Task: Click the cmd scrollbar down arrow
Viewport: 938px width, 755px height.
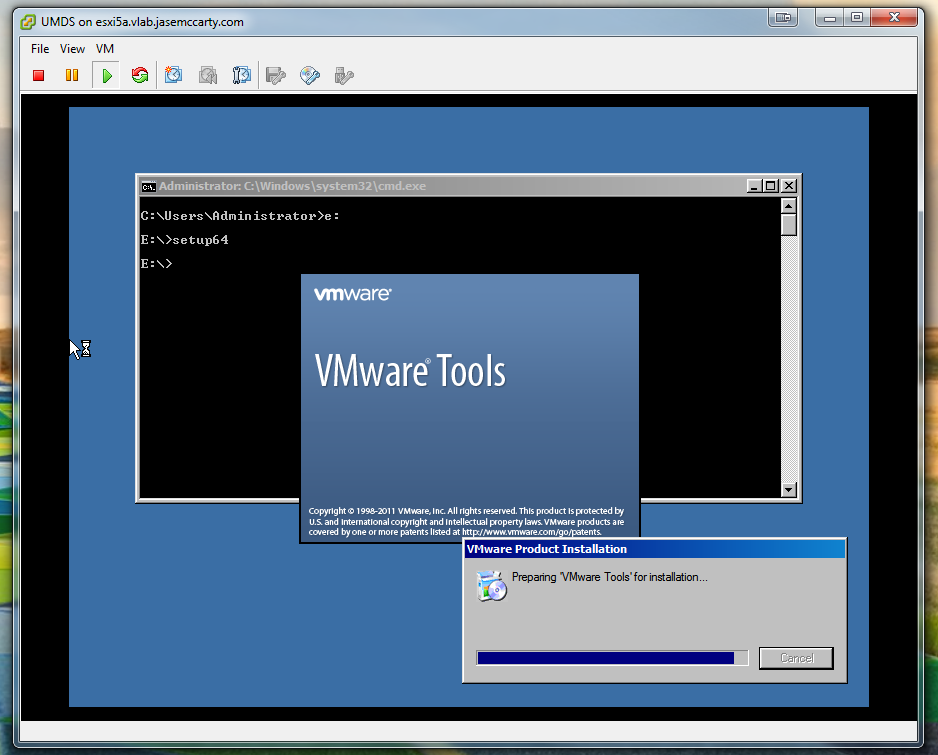Action: coord(789,489)
